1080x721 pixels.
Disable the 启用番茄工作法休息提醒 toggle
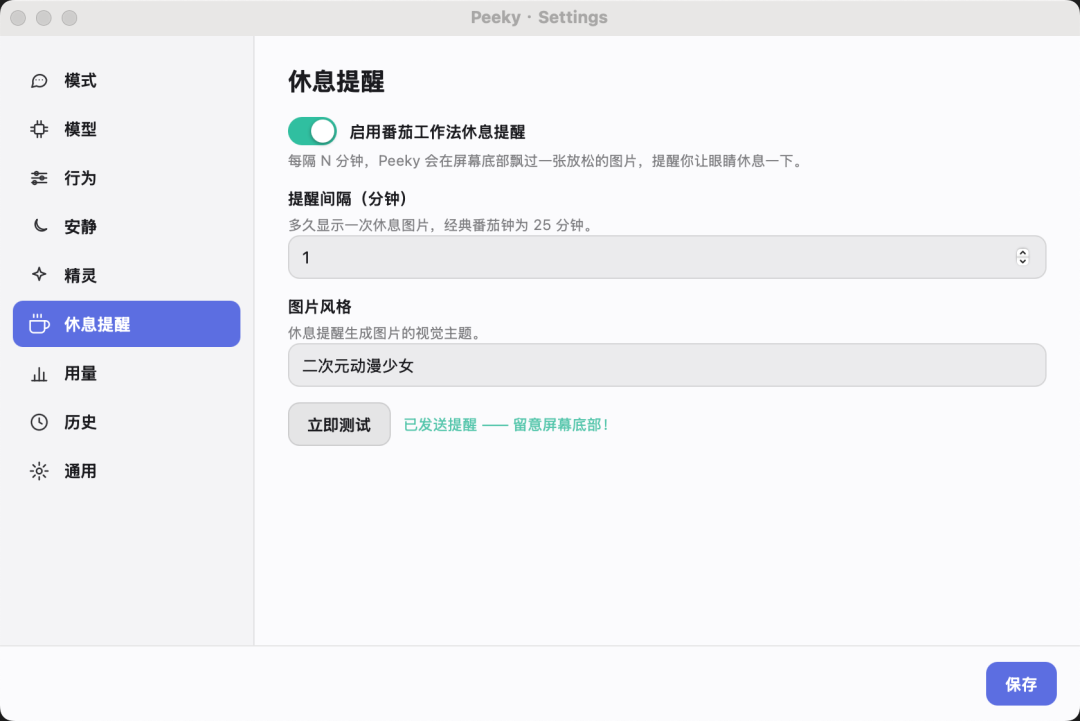point(312,131)
